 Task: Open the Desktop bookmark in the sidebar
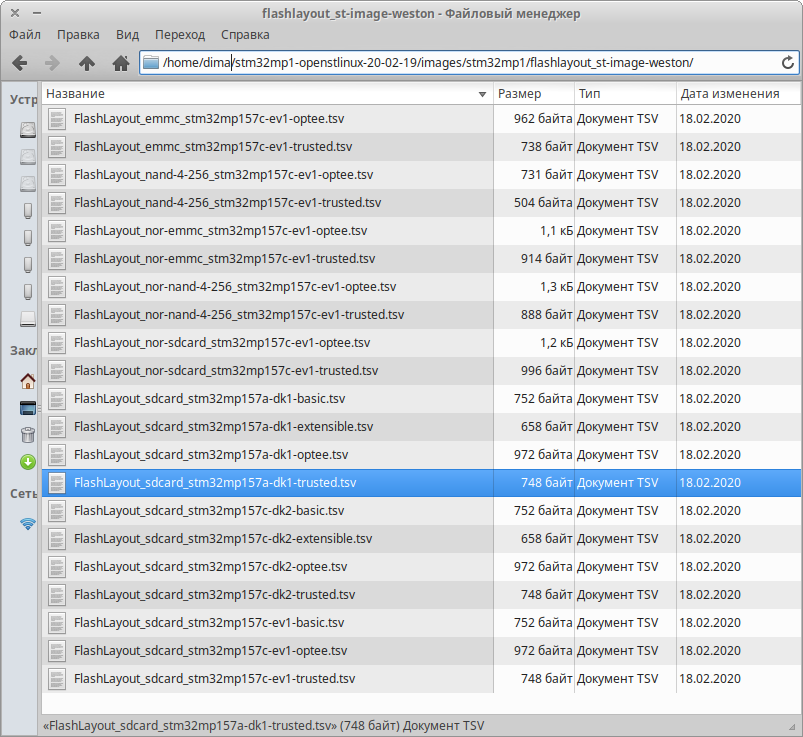(x=28, y=408)
